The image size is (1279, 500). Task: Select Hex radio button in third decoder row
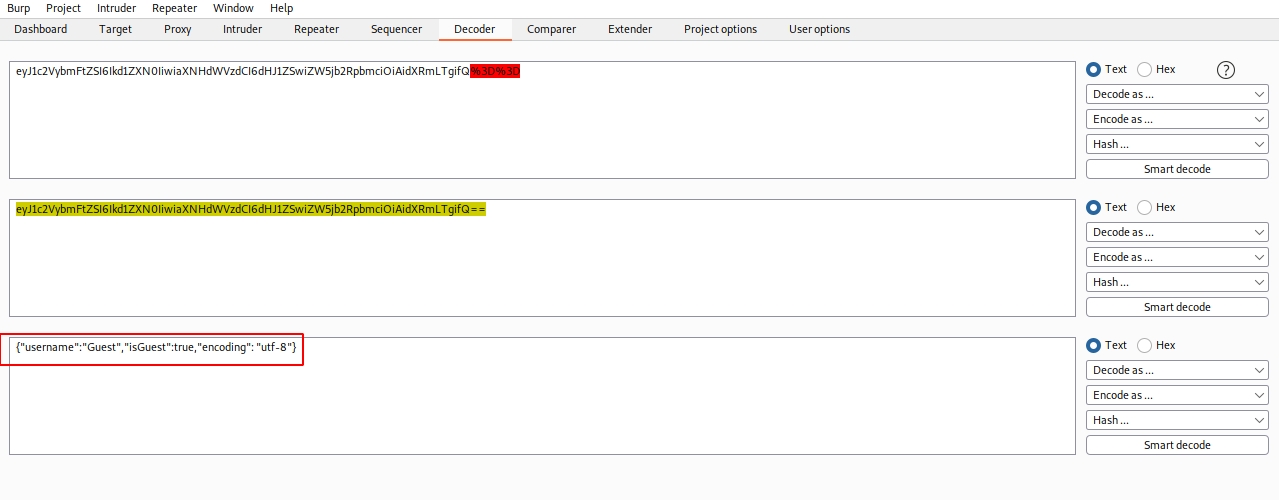[1145, 346]
